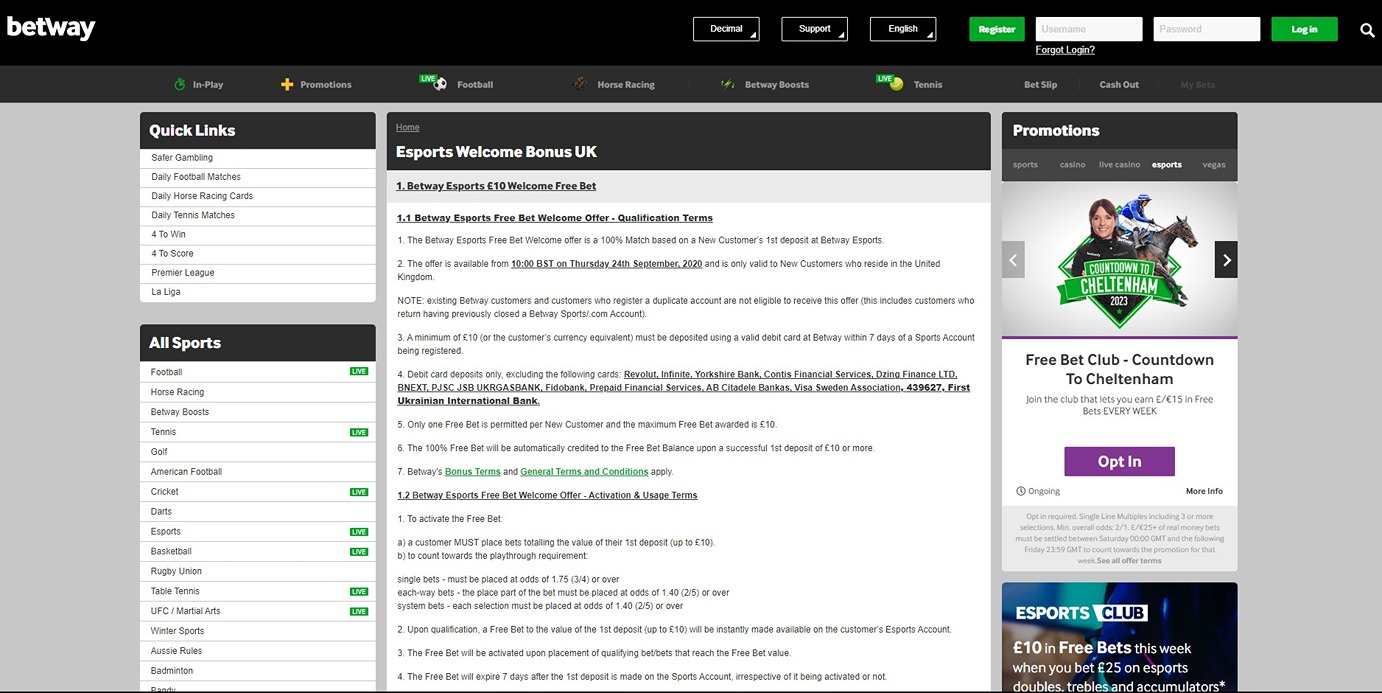Open General Terms and Conditions link
The height and width of the screenshot is (693, 1382).
click(x=584, y=472)
